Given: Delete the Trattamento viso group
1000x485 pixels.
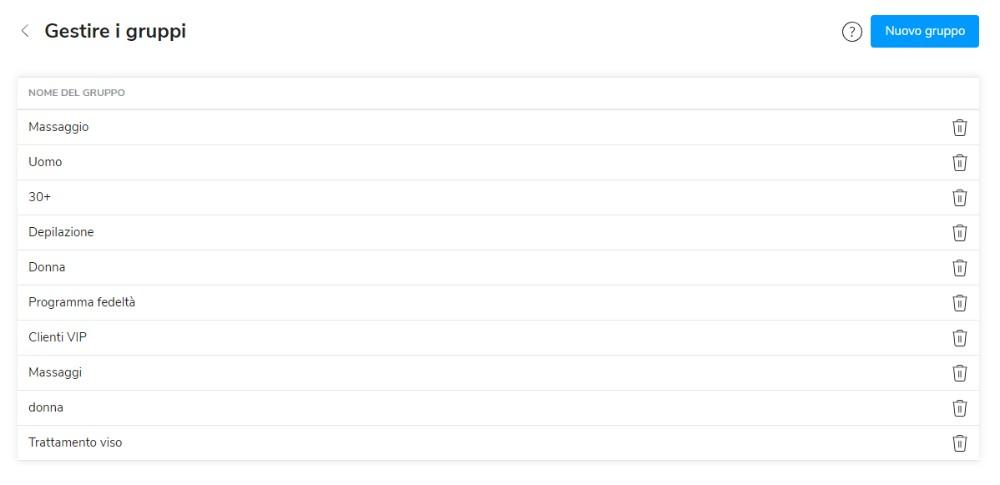Looking at the screenshot, I should point(959,442).
